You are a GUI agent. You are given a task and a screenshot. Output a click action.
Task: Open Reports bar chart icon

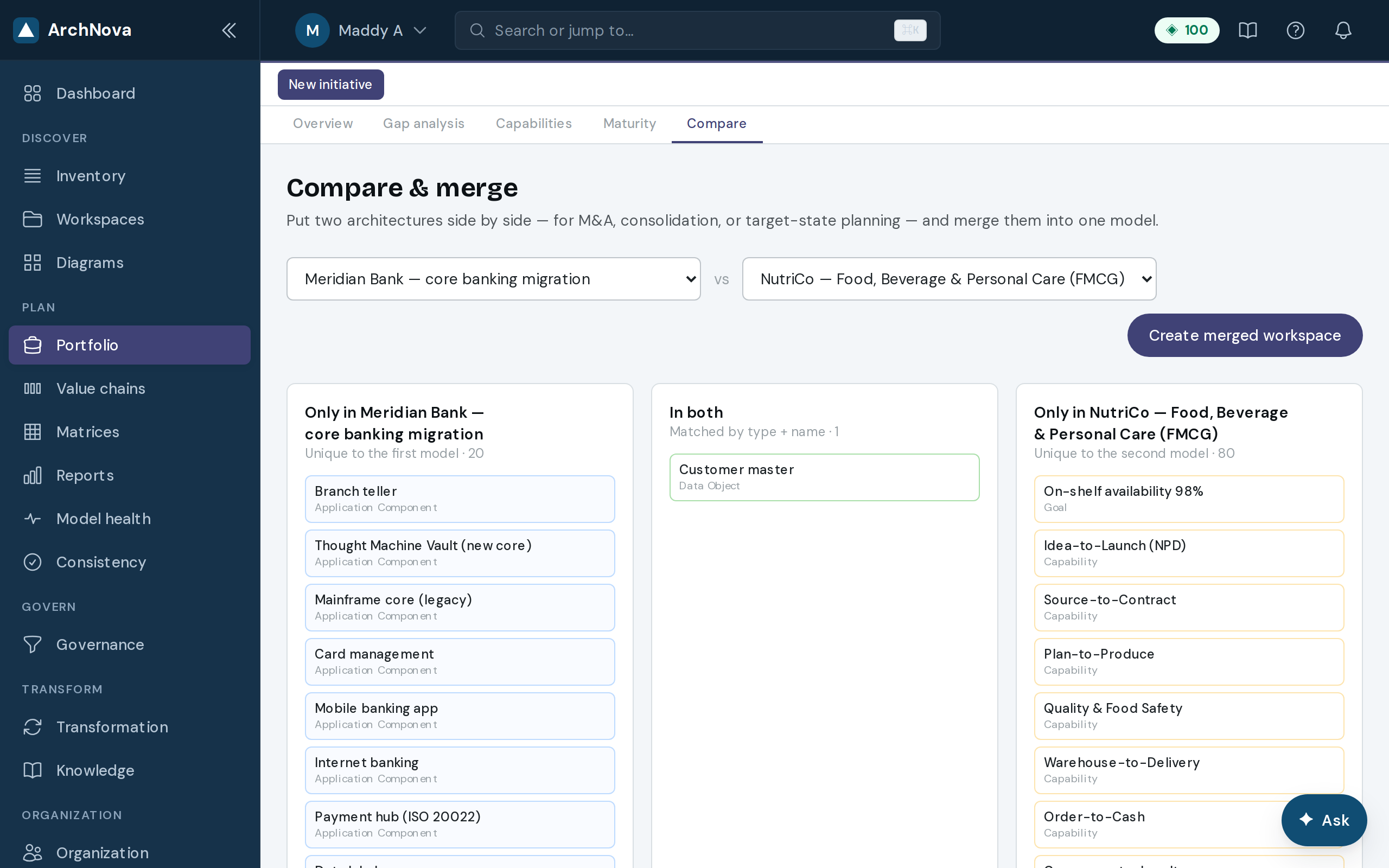[33, 475]
